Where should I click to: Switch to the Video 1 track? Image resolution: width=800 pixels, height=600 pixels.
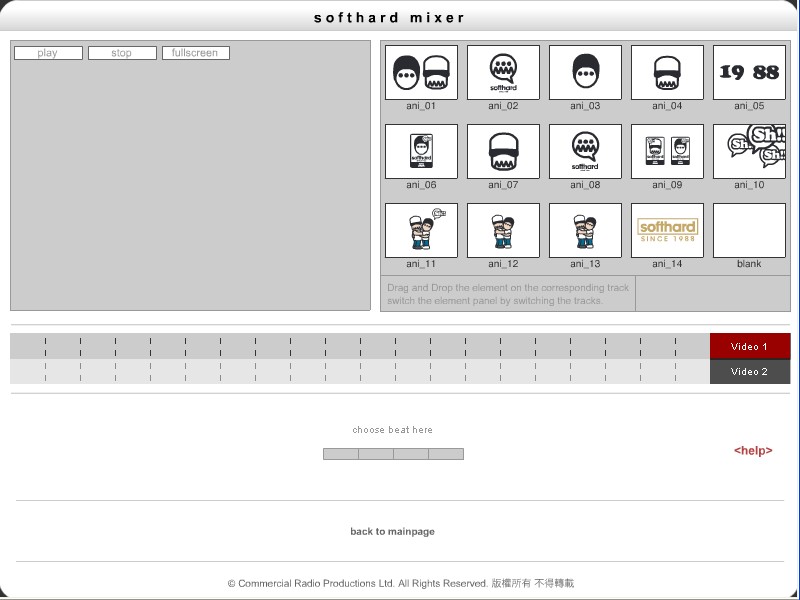[750, 346]
